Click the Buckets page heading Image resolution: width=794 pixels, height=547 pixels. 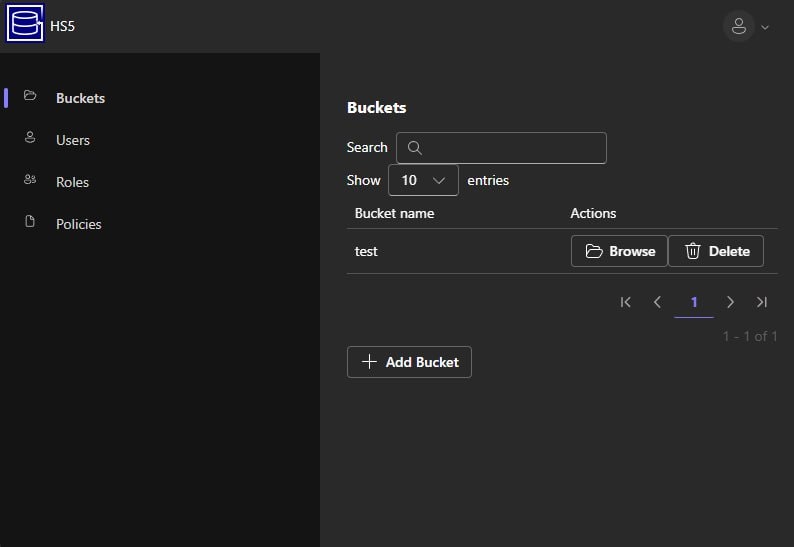tap(376, 108)
